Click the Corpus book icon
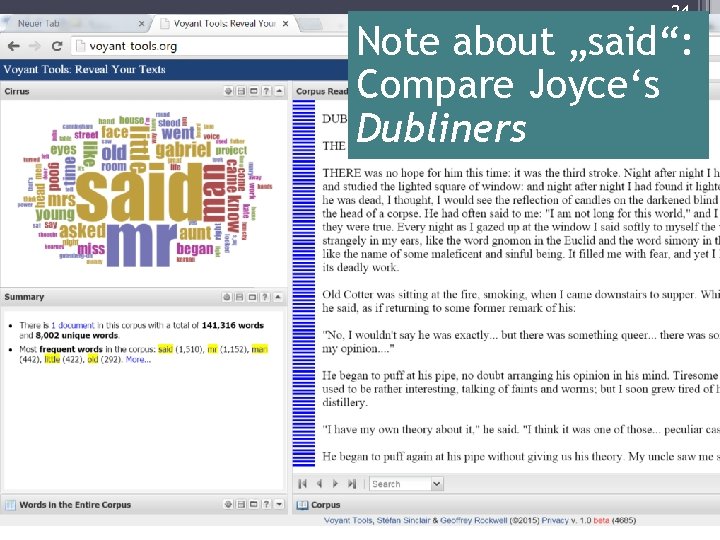 302,505
